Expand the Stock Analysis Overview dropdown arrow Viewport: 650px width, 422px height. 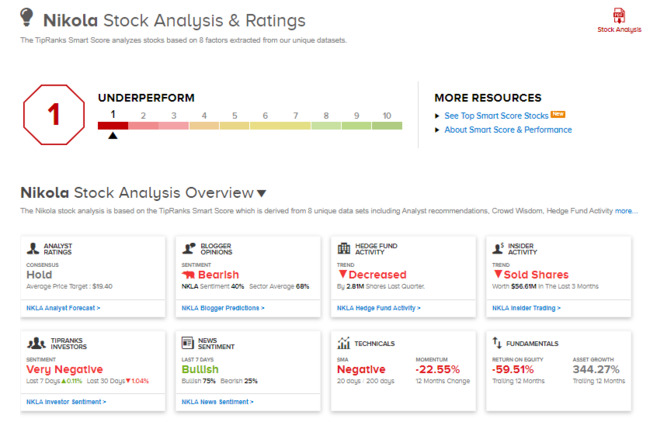[x=262, y=193]
